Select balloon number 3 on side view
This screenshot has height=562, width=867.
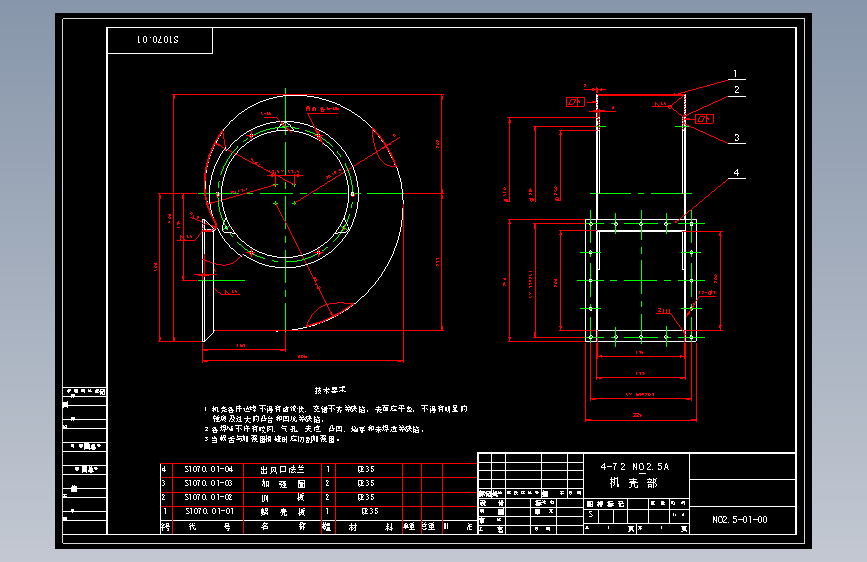737,138
